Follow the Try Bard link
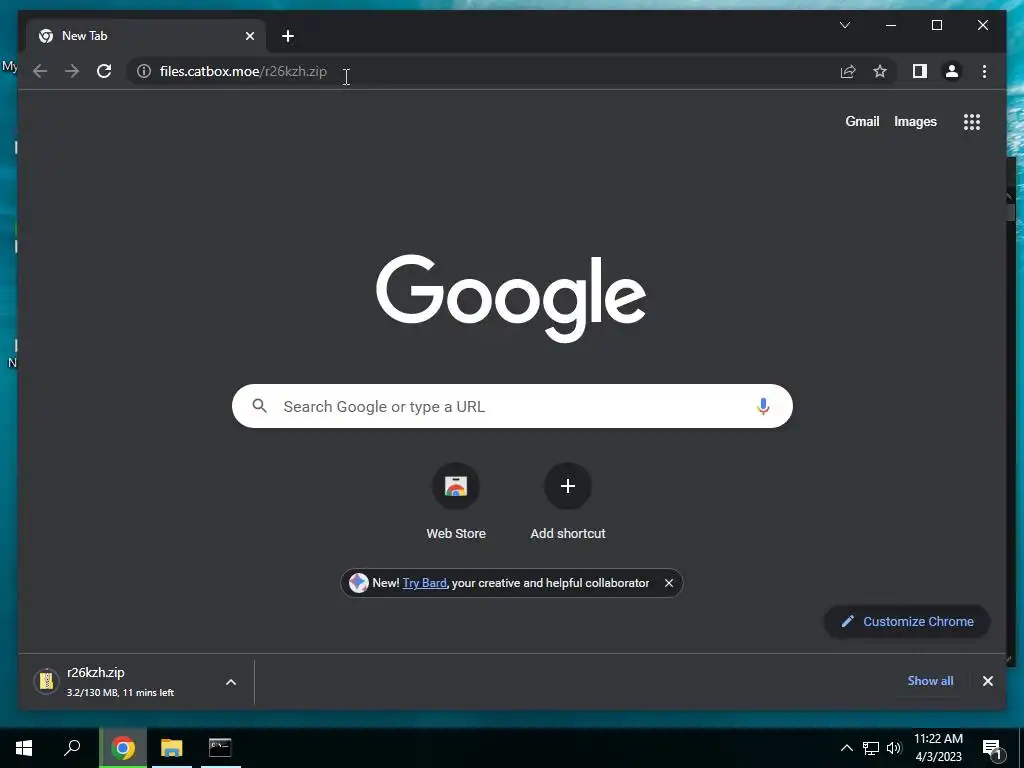 424,583
